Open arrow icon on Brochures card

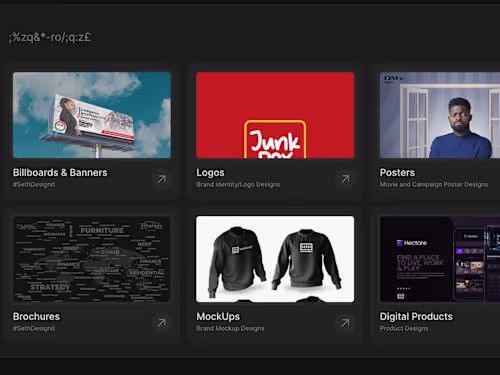click(162, 323)
